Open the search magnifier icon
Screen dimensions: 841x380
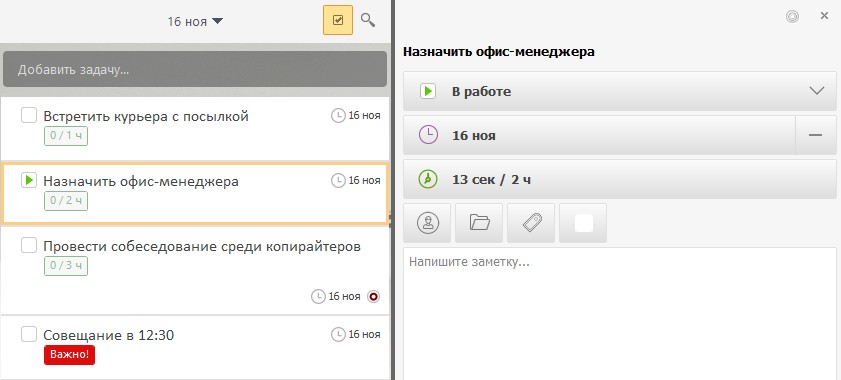coord(367,20)
